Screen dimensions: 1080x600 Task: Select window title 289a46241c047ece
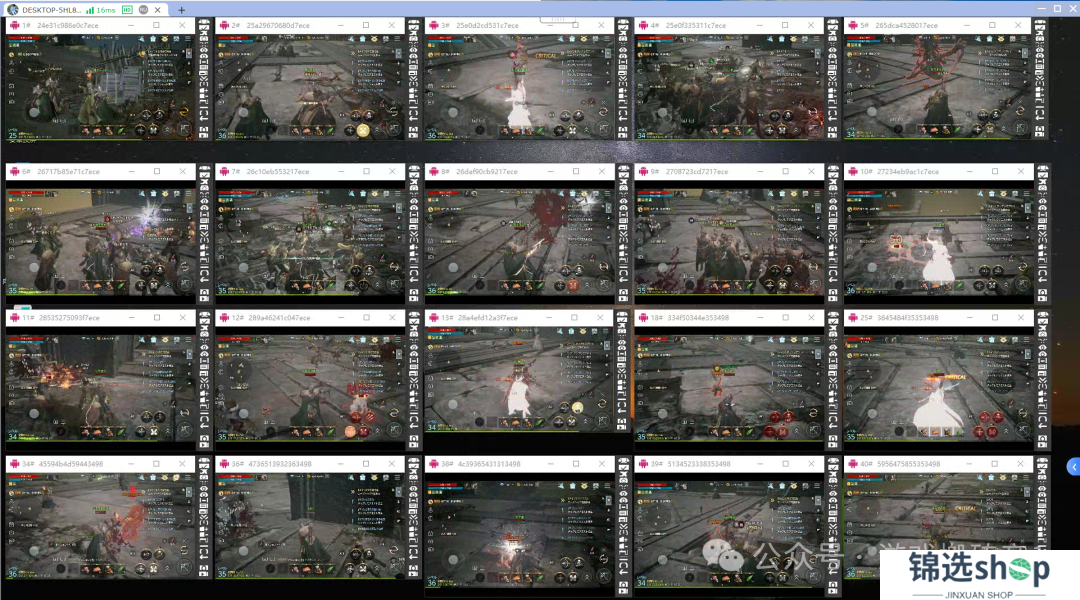click(279, 318)
